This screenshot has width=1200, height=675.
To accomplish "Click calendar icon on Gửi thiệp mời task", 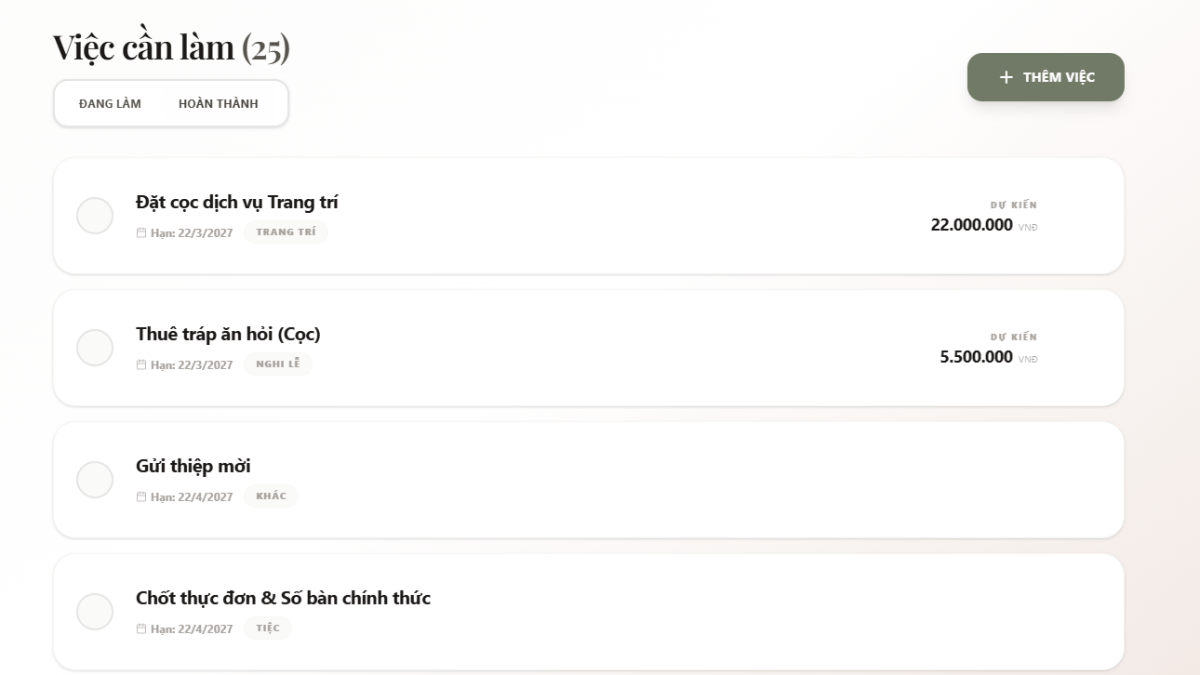I will (x=141, y=496).
